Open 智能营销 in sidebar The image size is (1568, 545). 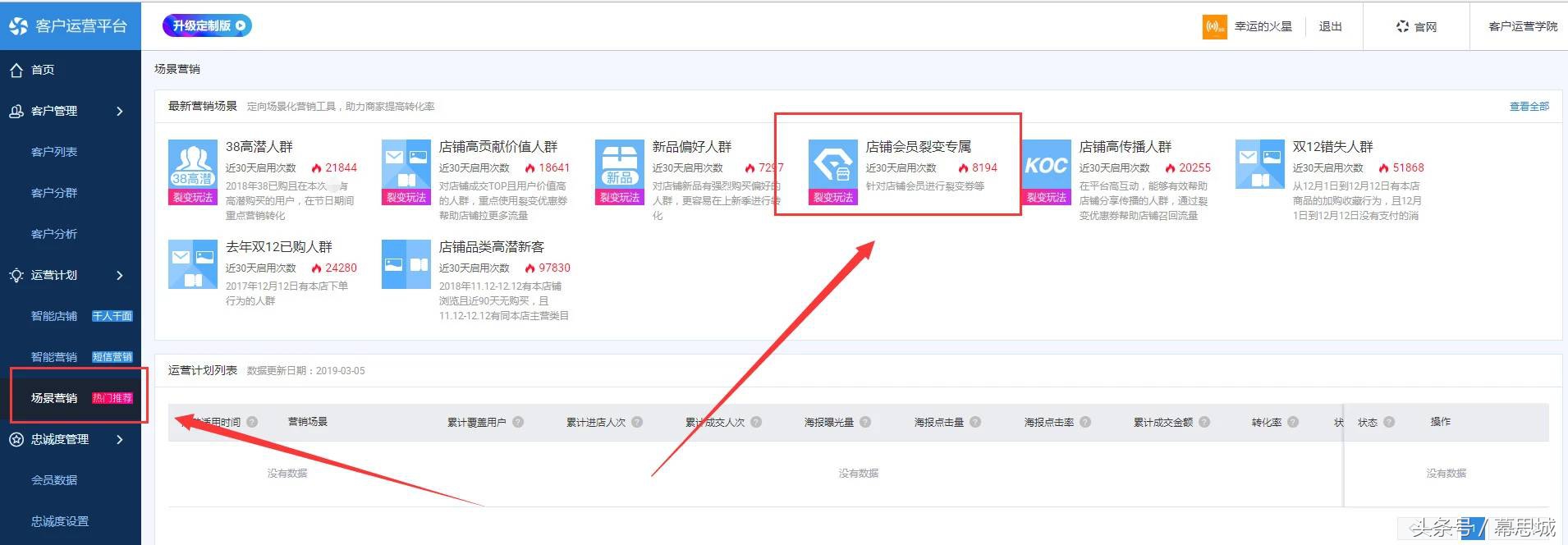pyautogui.click(x=54, y=357)
